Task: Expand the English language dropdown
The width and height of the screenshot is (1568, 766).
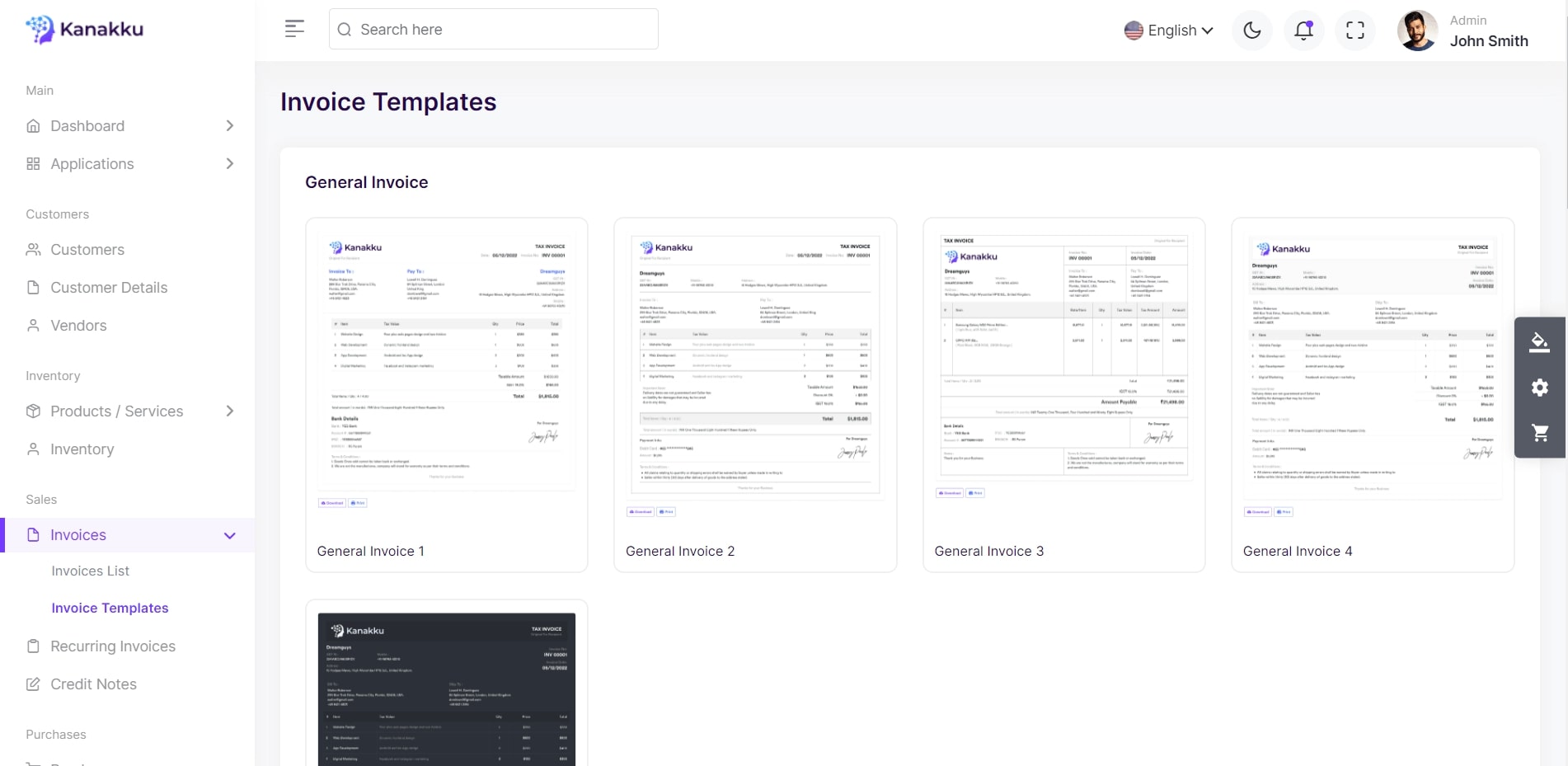Action: [x=1168, y=30]
